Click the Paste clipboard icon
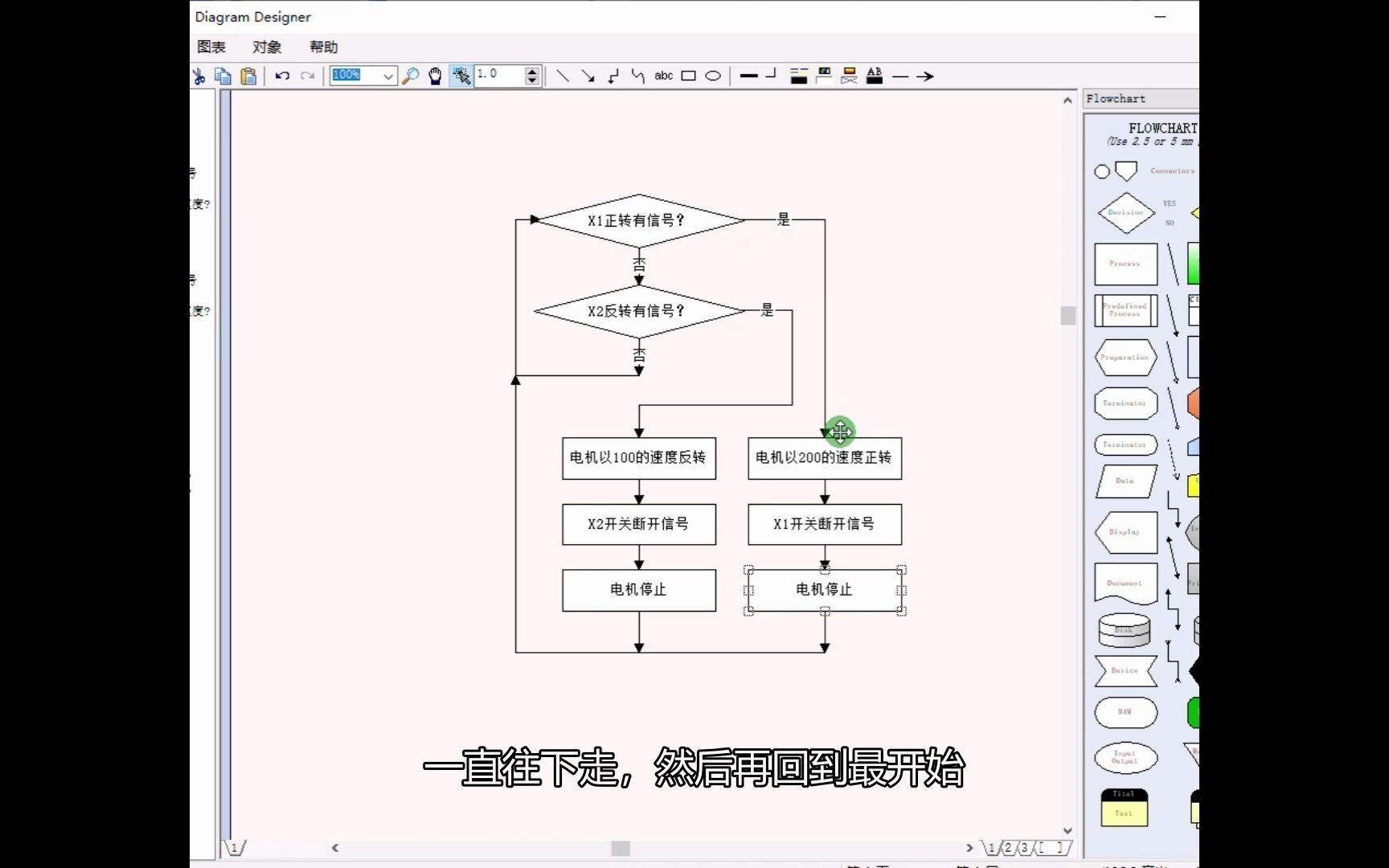 click(x=248, y=76)
